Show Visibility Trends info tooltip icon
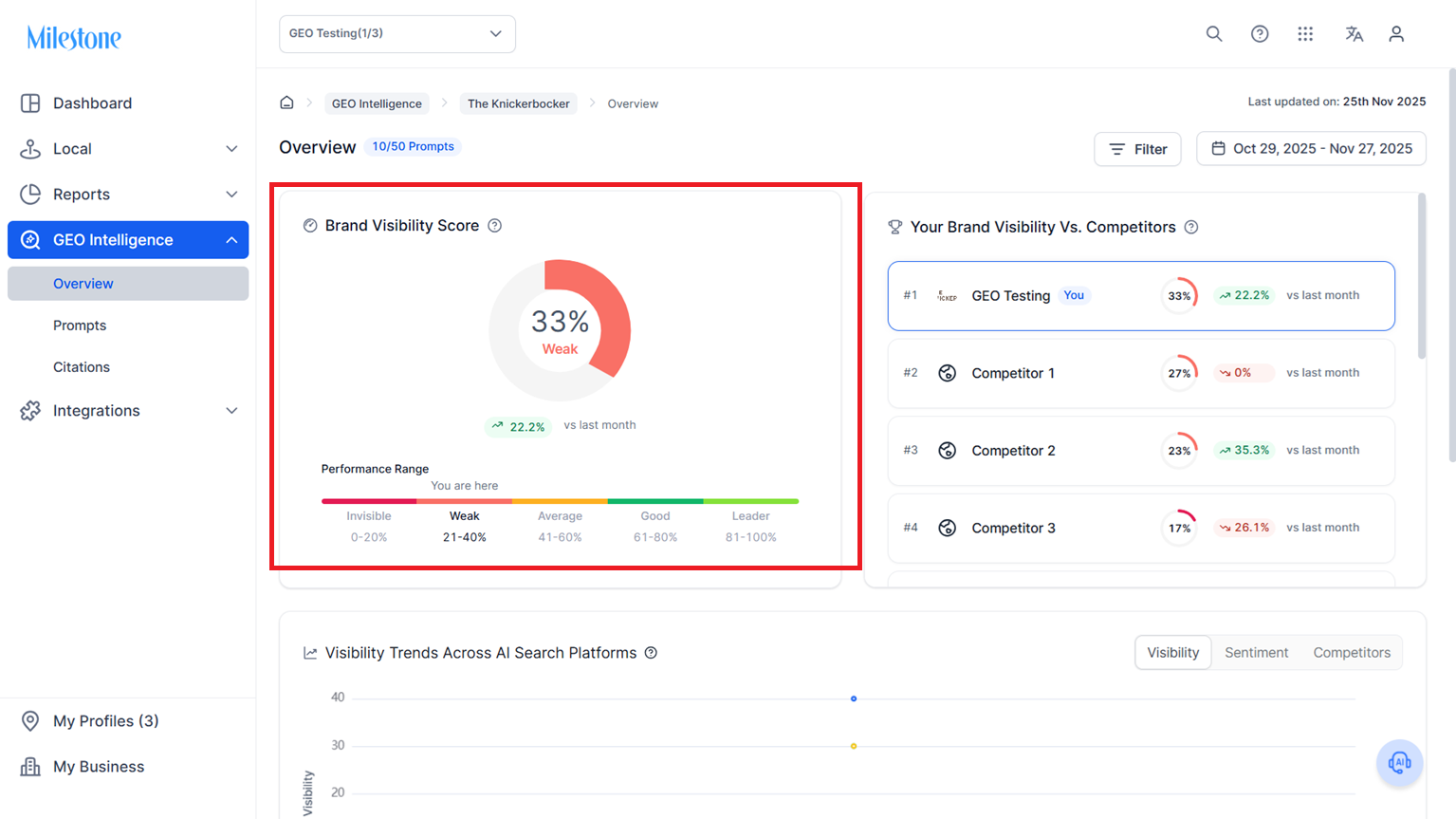This screenshot has height=819, width=1456. pyautogui.click(x=651, y=653)
